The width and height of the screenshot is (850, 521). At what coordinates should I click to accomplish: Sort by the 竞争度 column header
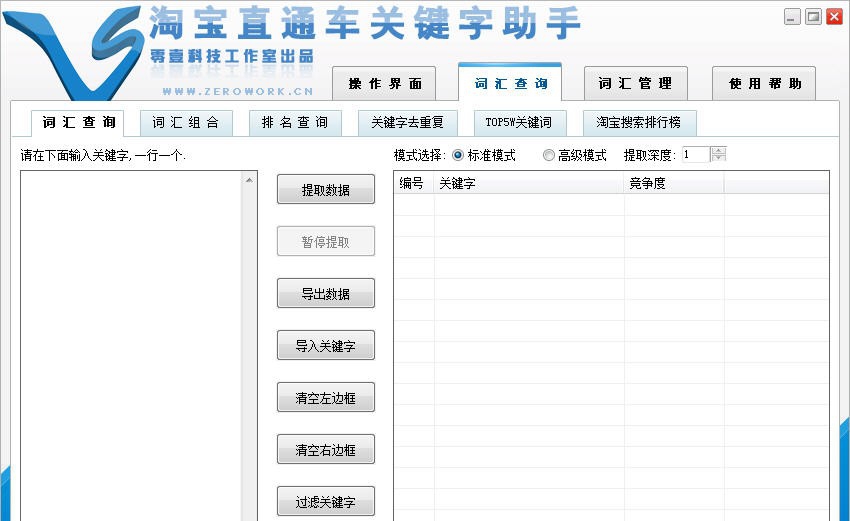click(674, 183)
